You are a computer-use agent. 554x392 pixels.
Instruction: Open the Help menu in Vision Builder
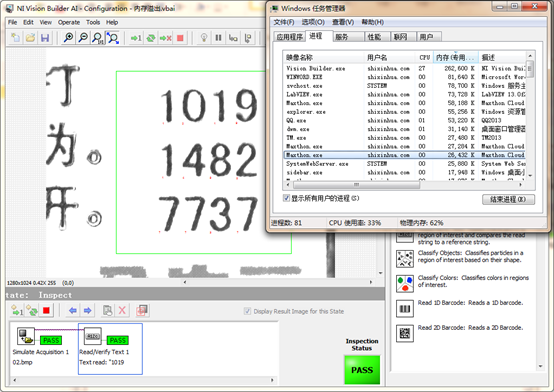(112, 22)
